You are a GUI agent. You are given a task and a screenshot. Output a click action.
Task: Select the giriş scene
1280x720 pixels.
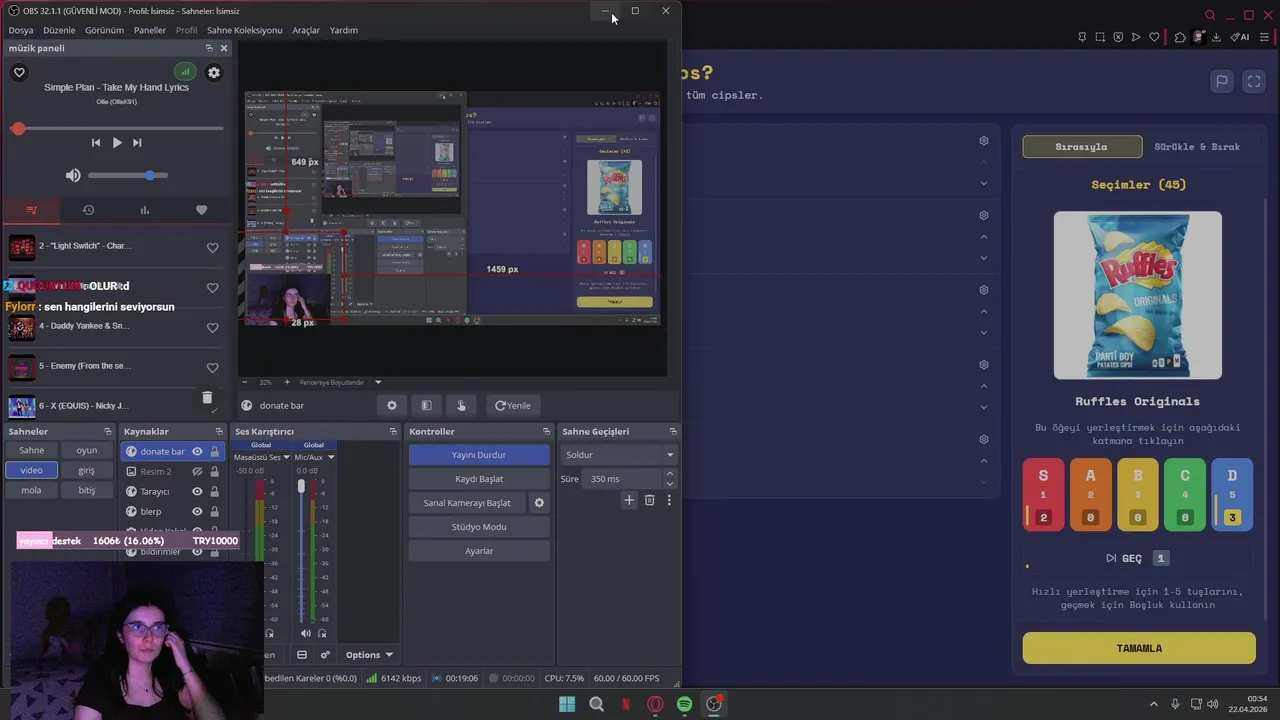pos(87,470)
